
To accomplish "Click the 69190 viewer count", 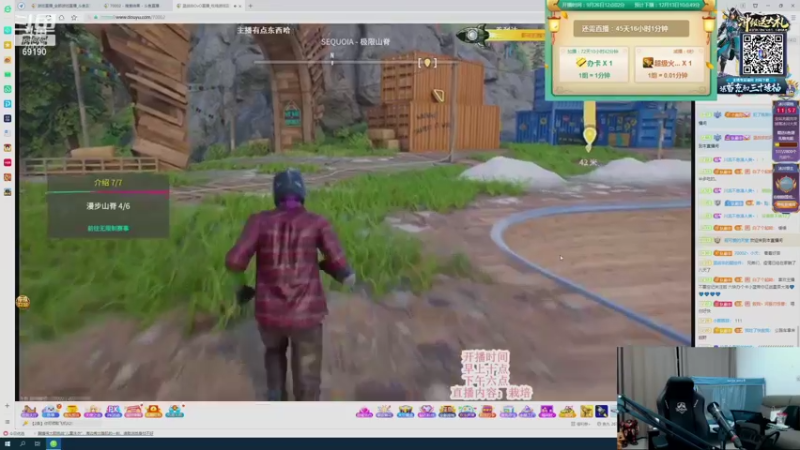I will point(34,52).
